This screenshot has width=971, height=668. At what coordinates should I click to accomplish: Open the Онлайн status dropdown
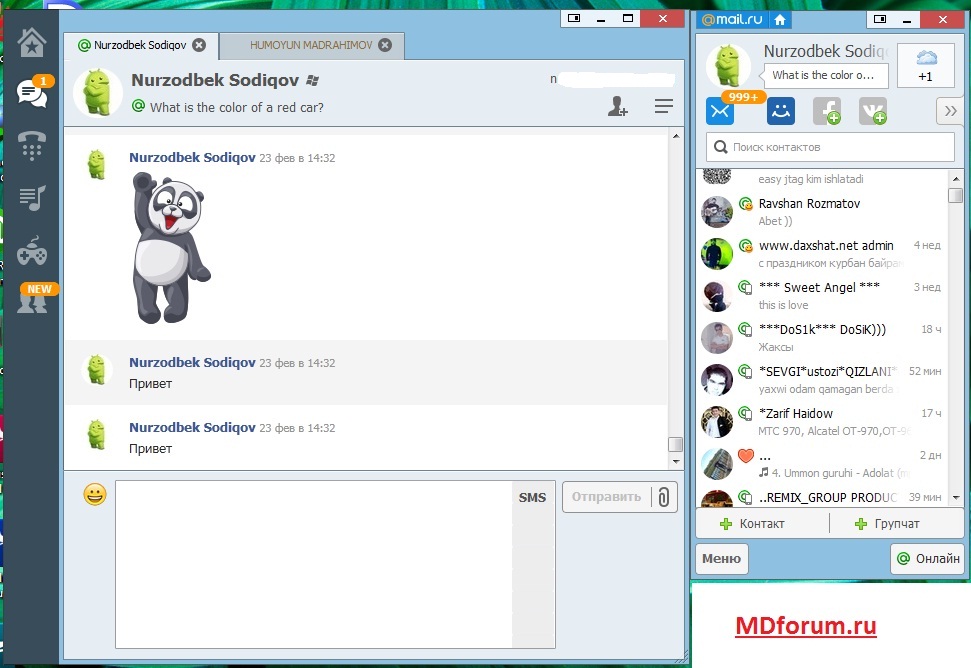[x=928, y=559]
